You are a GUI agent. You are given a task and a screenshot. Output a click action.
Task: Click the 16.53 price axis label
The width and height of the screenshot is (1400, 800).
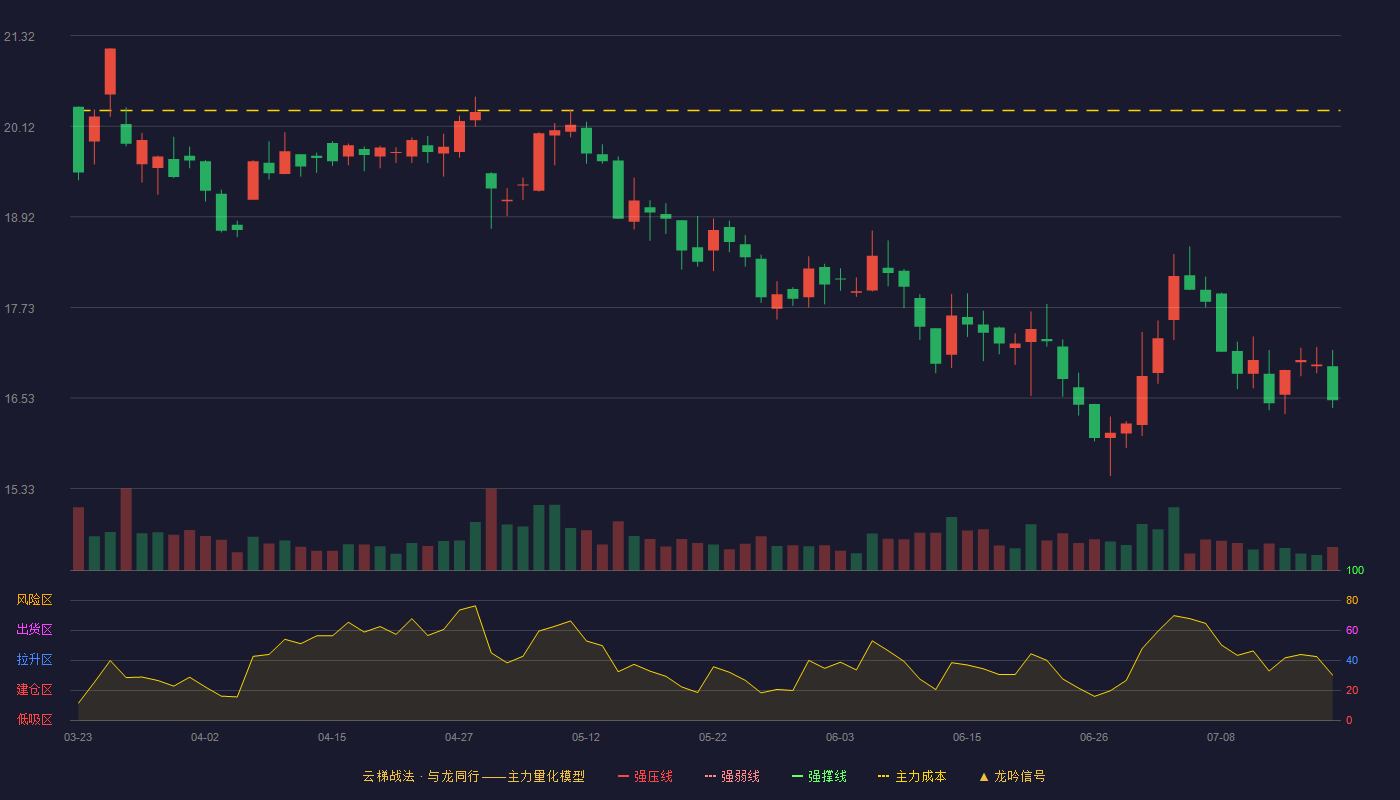click(x=19, y=399)
